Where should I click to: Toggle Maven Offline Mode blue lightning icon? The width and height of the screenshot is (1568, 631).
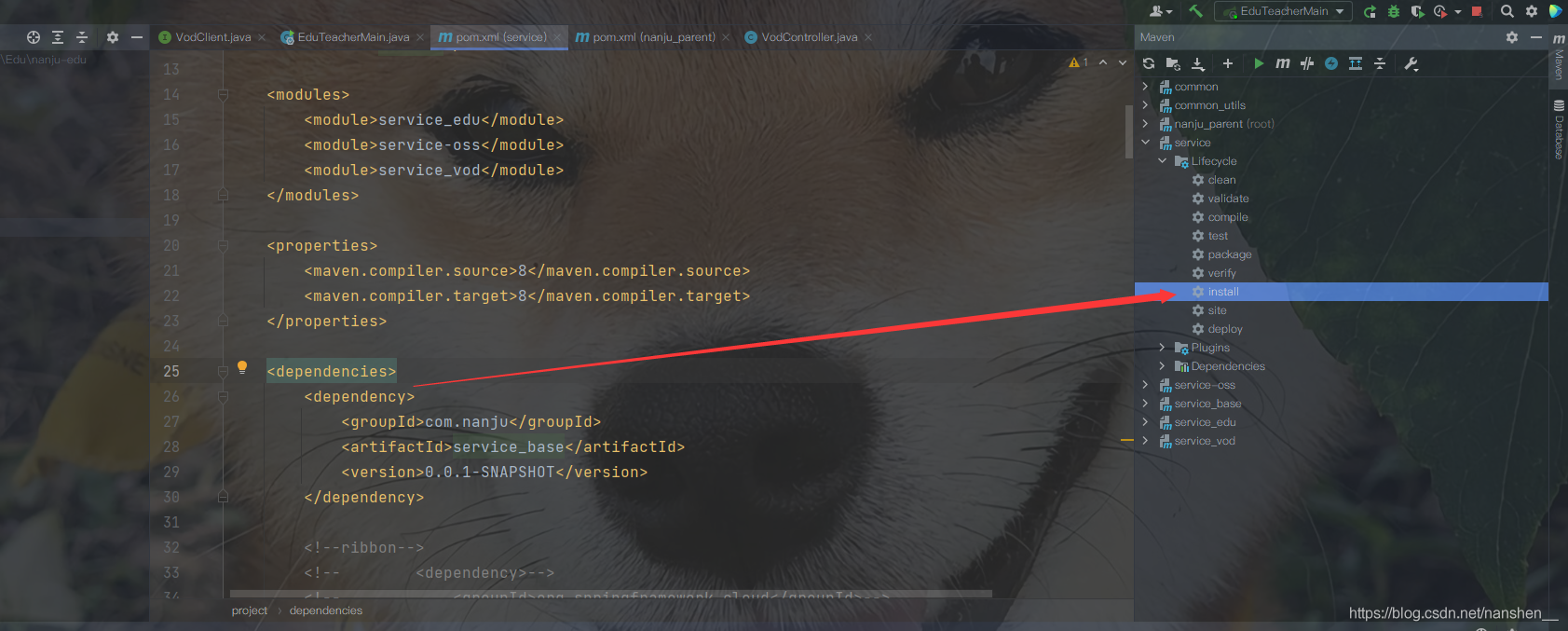[x=1331, y=63]
